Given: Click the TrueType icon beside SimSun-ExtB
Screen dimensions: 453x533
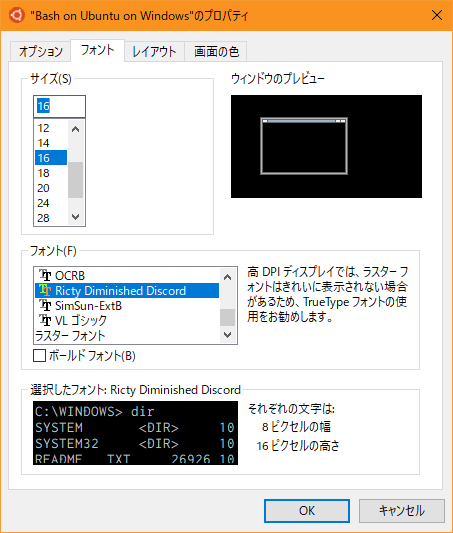Looking at the screenshot, I should click(x=45, y=305).
